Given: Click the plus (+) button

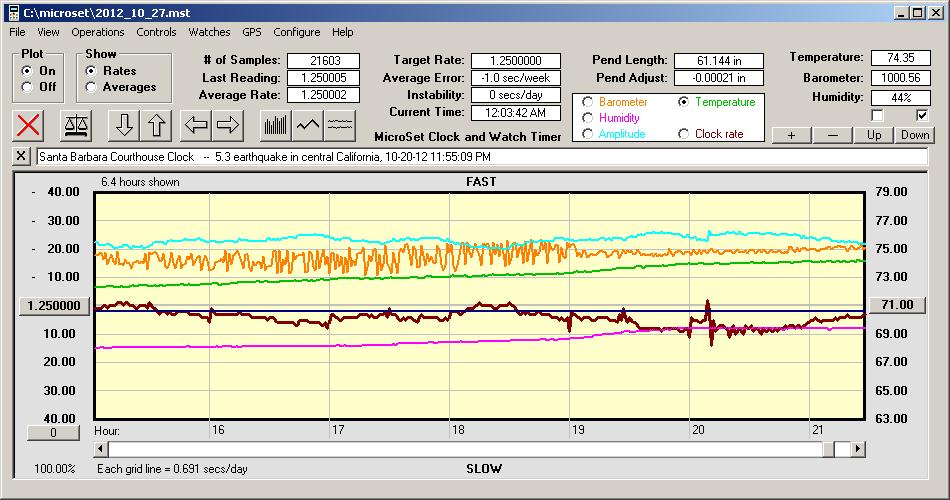Looking at the screenshot, I should 791,135.
